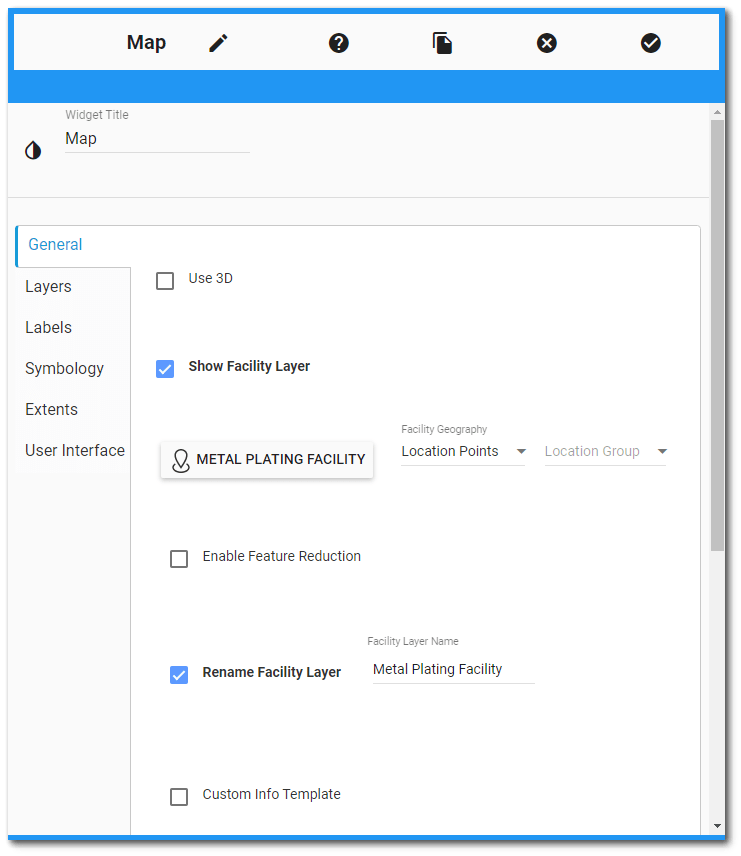Tick Enable Feature Reduction checkbox

[x=179, y=559]
